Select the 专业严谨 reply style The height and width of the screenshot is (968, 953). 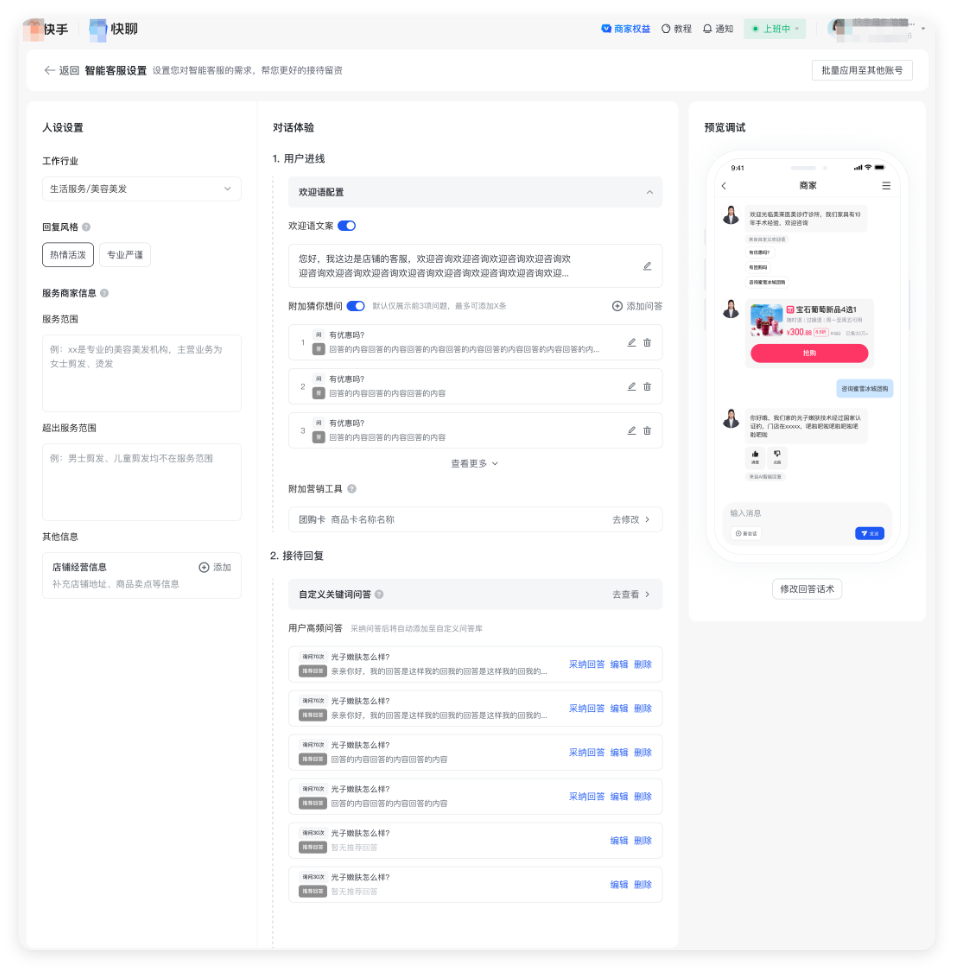(124, 254)
